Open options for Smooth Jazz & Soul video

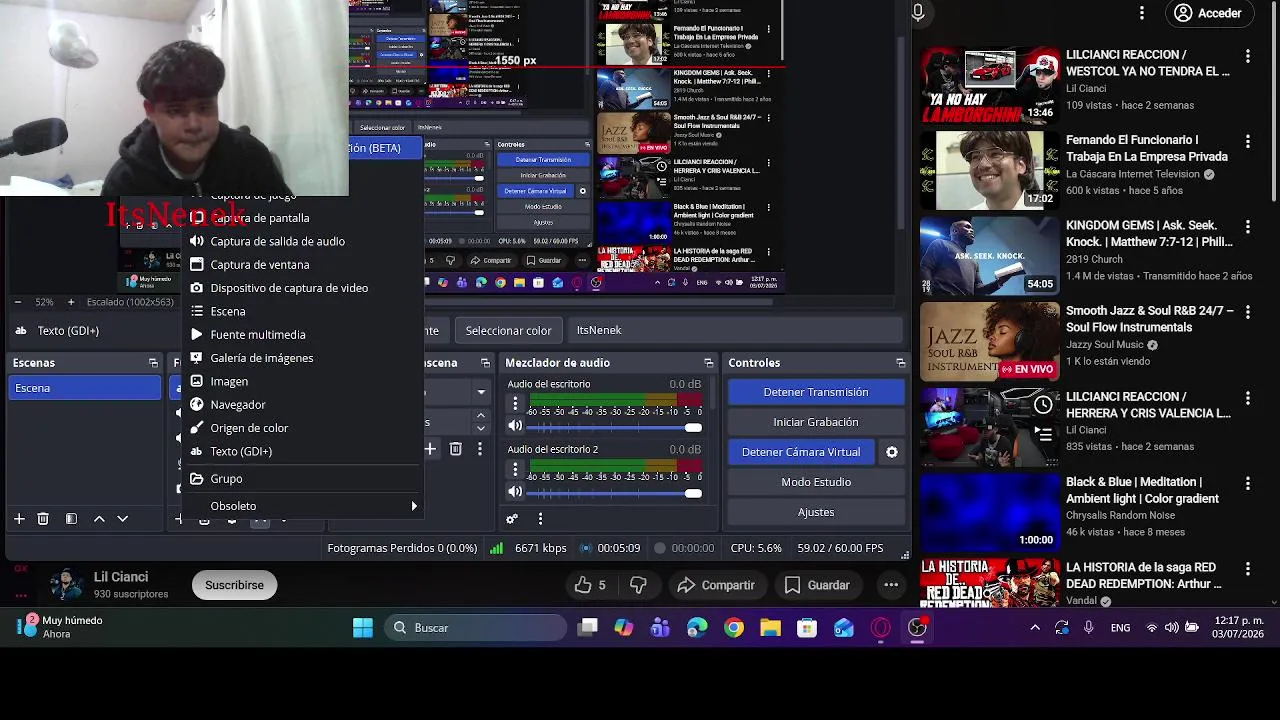pyautogui.click(x=1247, y=313)
